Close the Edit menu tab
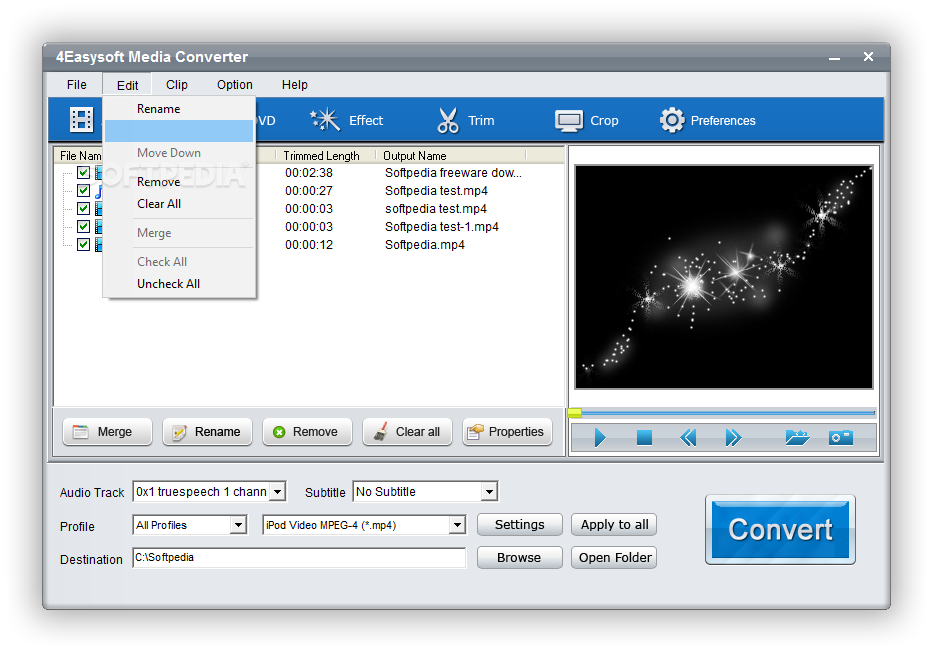933x652 pixels. [127, 85]
